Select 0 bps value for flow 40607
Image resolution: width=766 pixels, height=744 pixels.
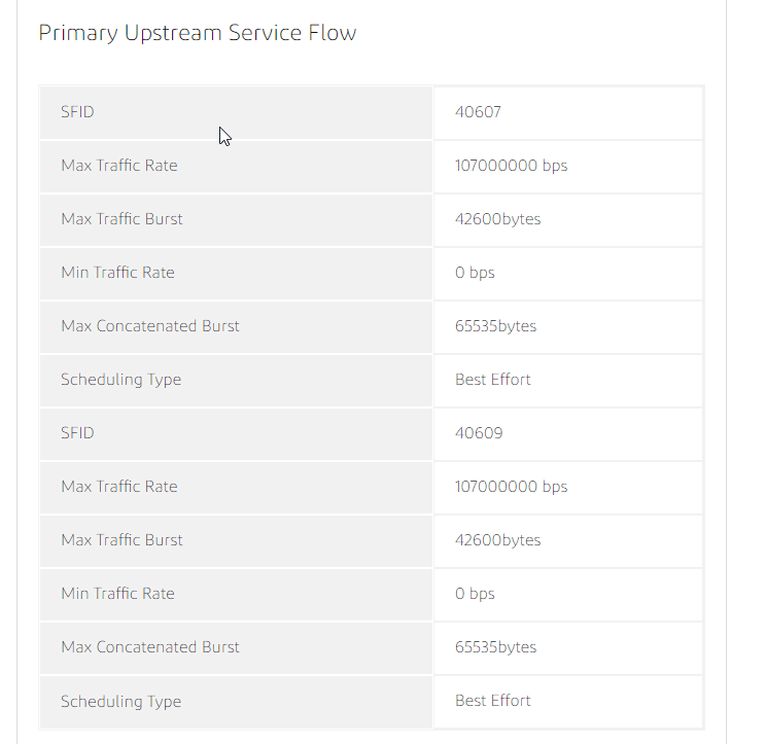pos(475,272)
